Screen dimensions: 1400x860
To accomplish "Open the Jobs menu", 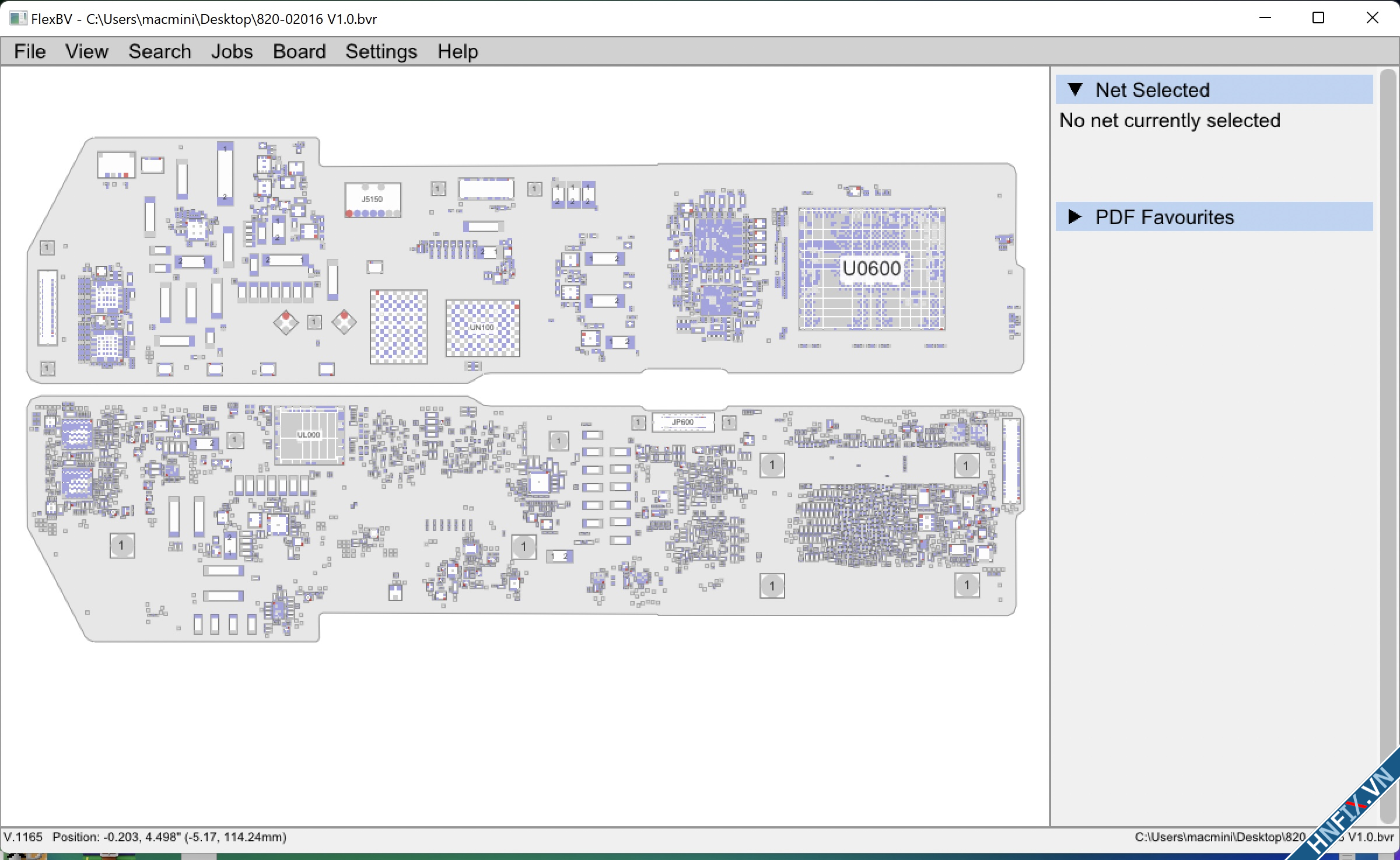I will (232, 51).
